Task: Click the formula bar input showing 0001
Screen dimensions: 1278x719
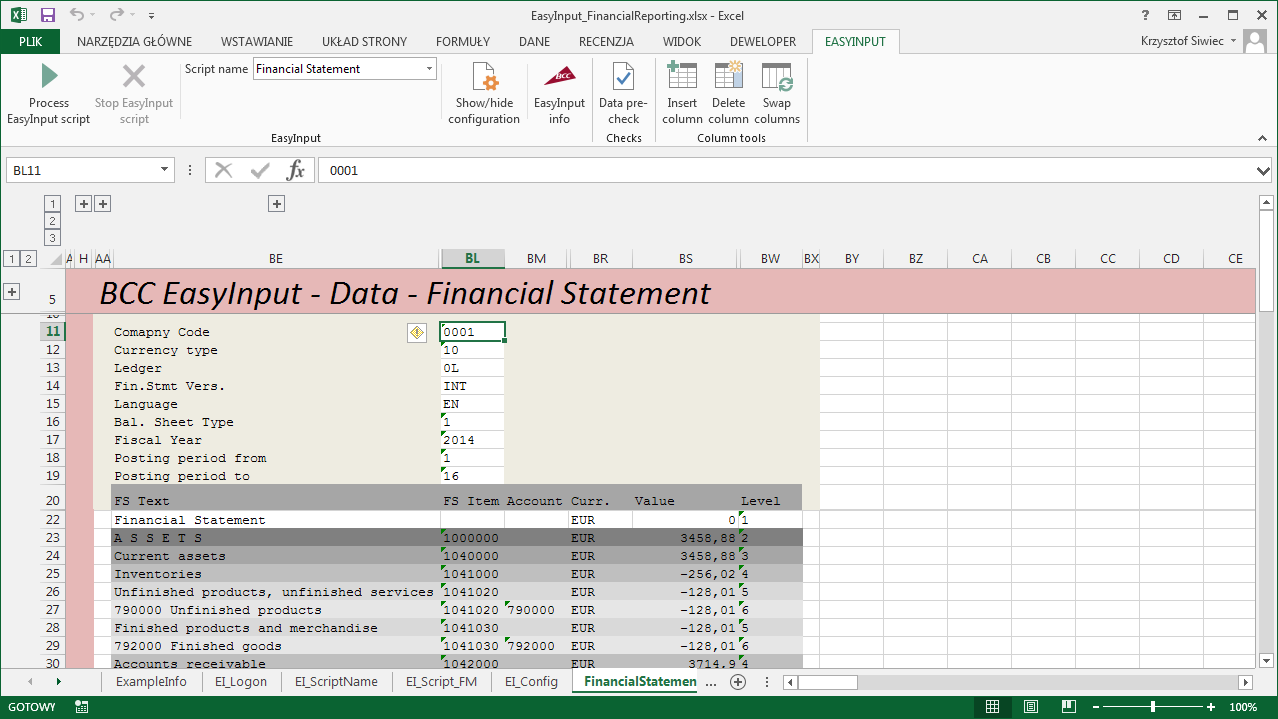Action: [786, 171]
